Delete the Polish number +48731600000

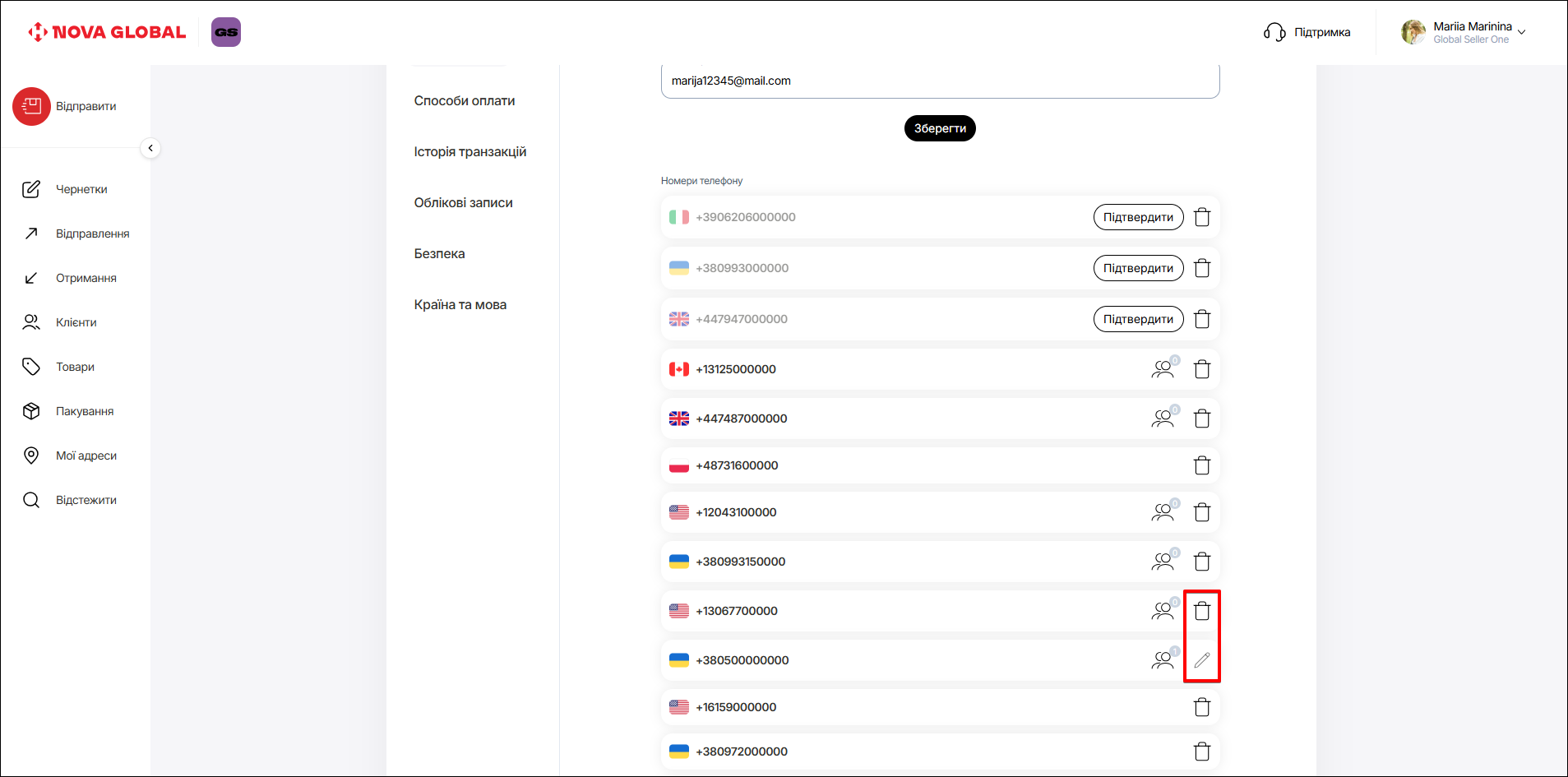(1201, 465)
